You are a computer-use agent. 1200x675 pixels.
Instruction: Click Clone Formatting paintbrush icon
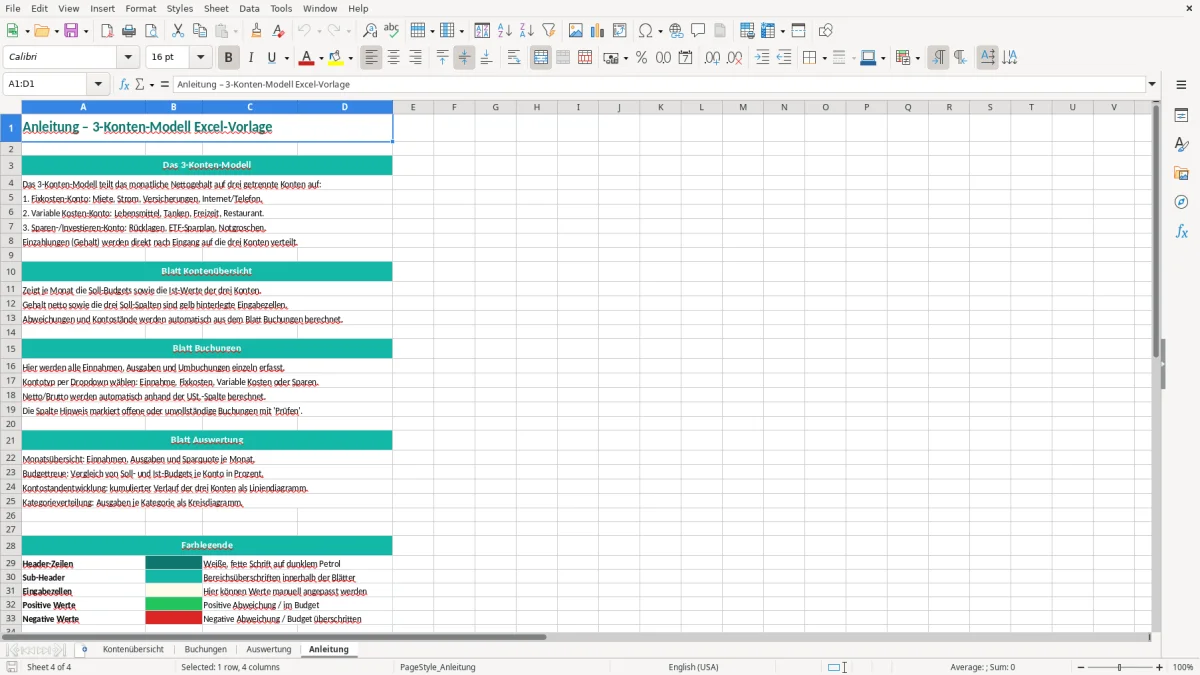pos(256,31)
